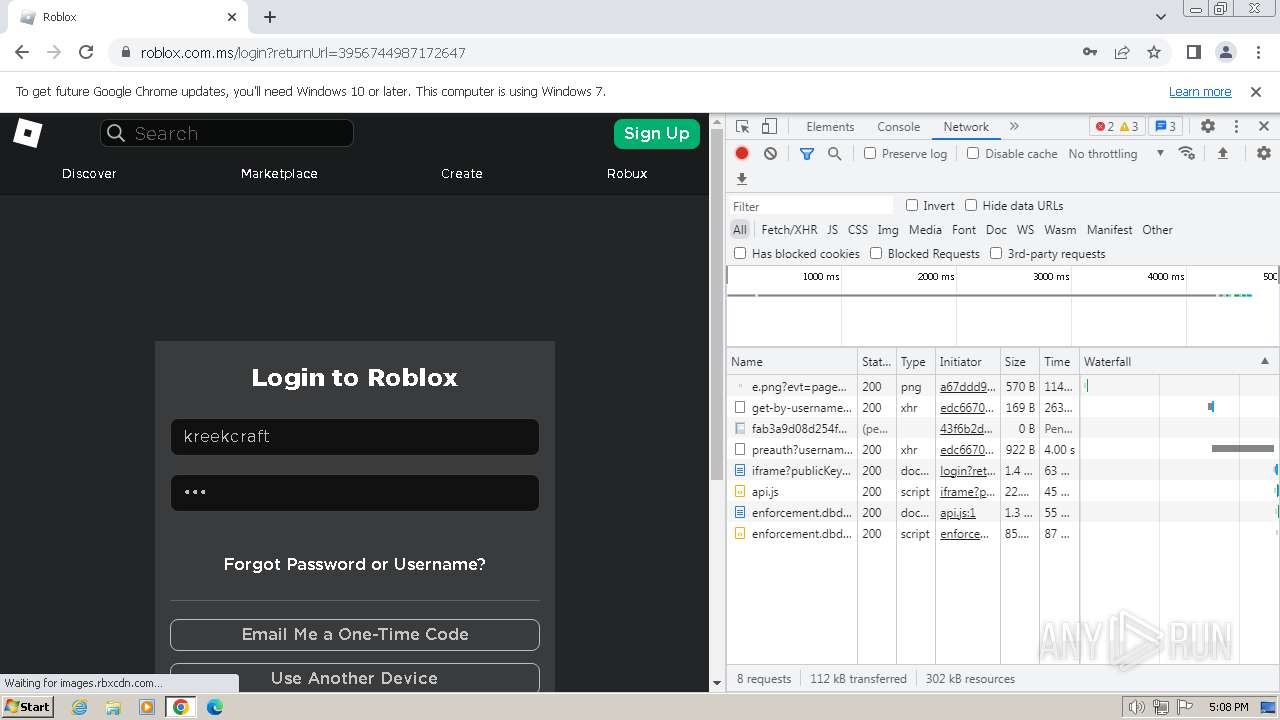Switch to the Console tab
Screen dimensions: 1280x720
click(x=898, y=127)
